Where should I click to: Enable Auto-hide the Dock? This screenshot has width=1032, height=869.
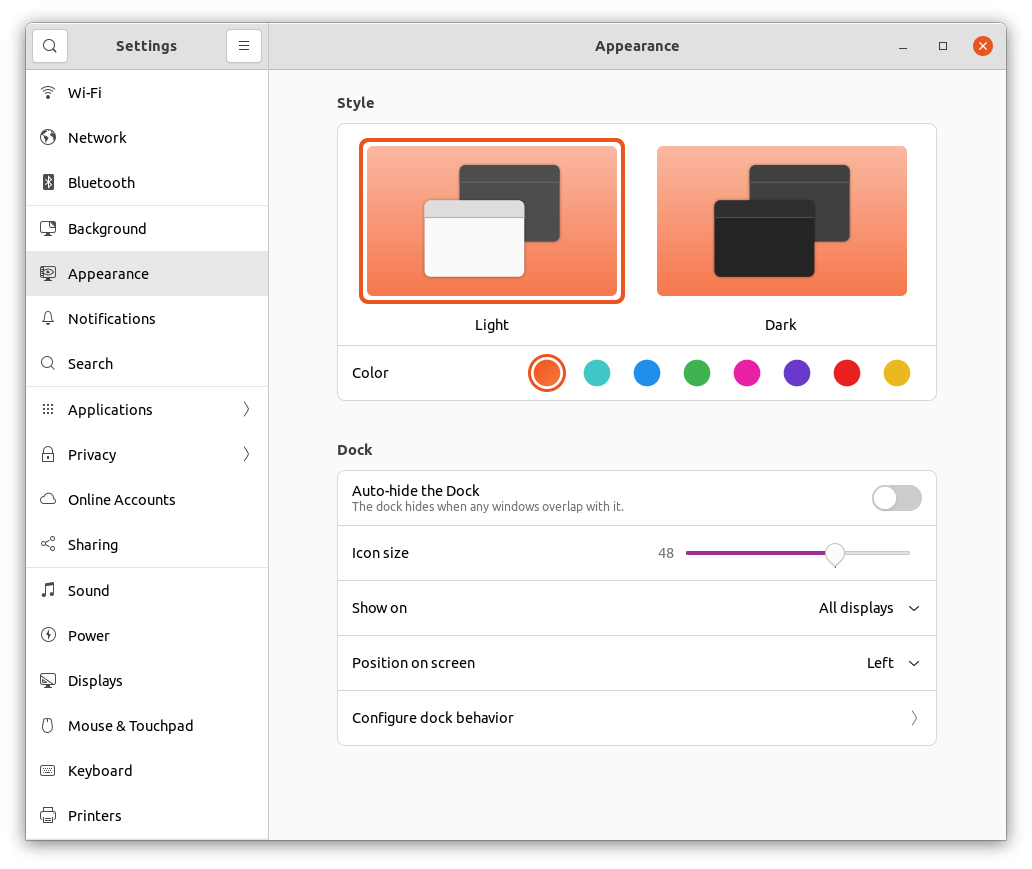click(896, 498)
